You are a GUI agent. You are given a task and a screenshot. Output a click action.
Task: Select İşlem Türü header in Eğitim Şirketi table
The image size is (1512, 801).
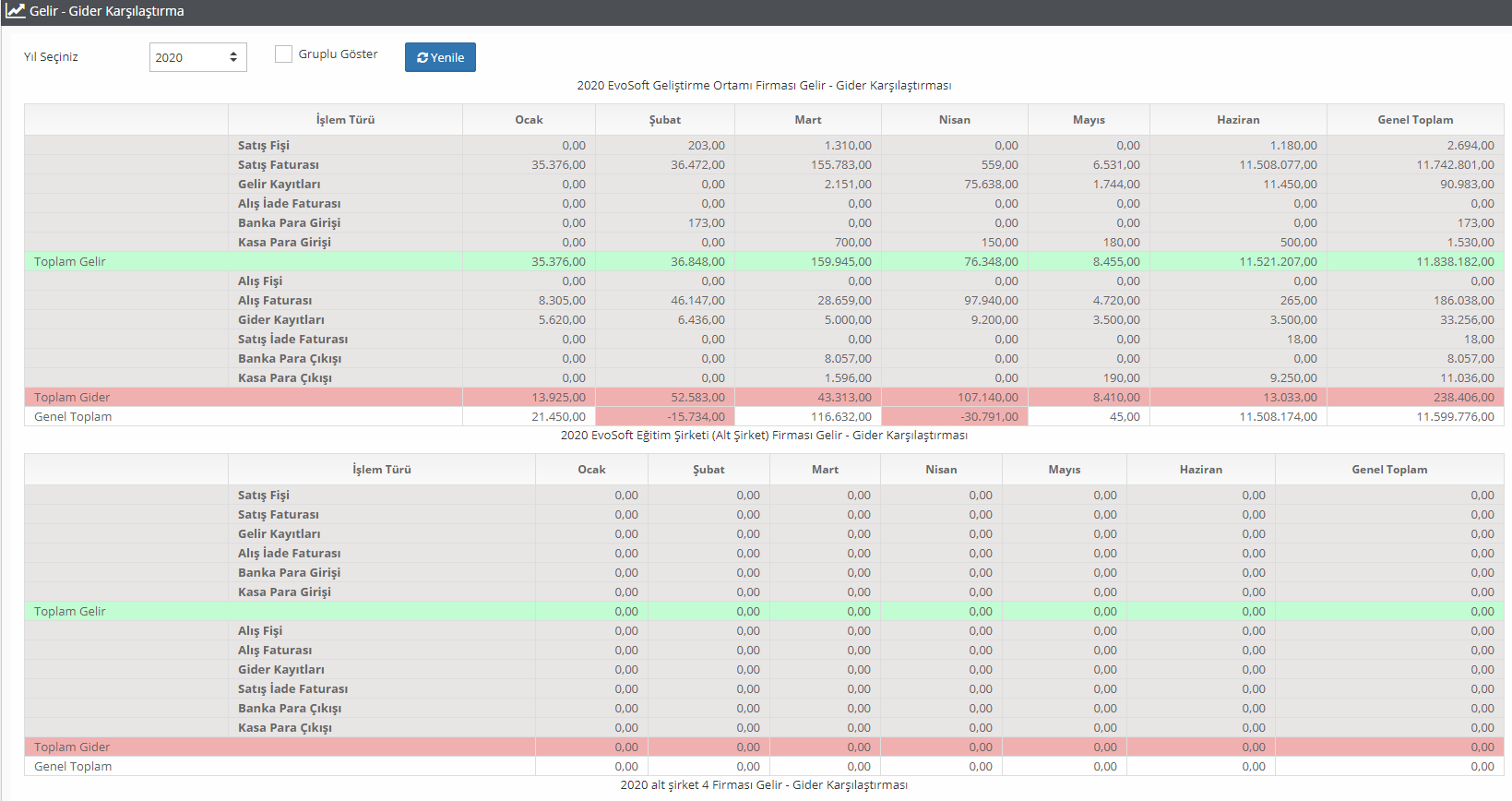tap(381, 470)
